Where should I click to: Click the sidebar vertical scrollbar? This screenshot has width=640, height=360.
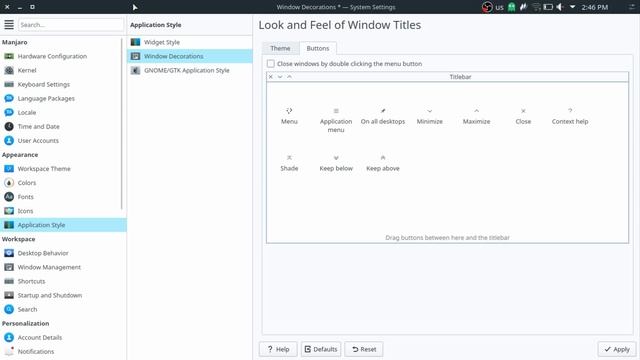click(x=122, y=124)
